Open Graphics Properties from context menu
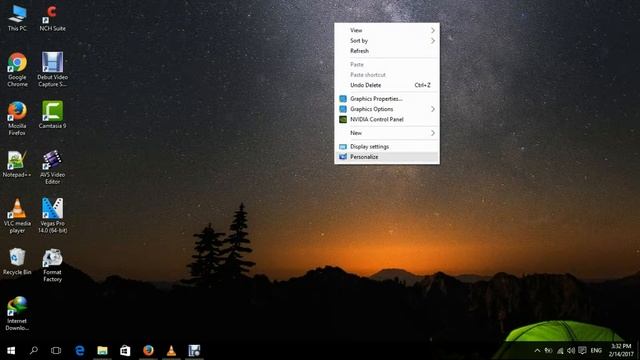 [387, 99]
